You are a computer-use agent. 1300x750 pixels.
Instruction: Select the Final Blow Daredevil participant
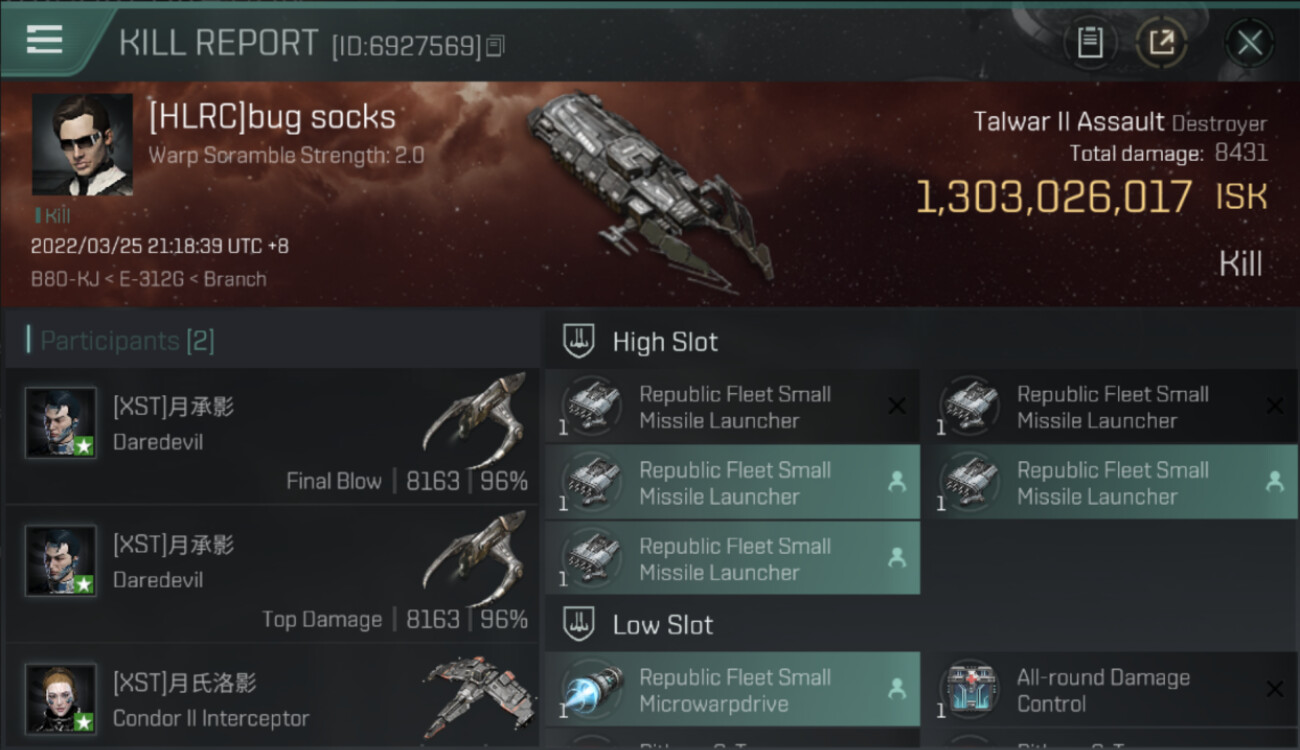point(272,437)
